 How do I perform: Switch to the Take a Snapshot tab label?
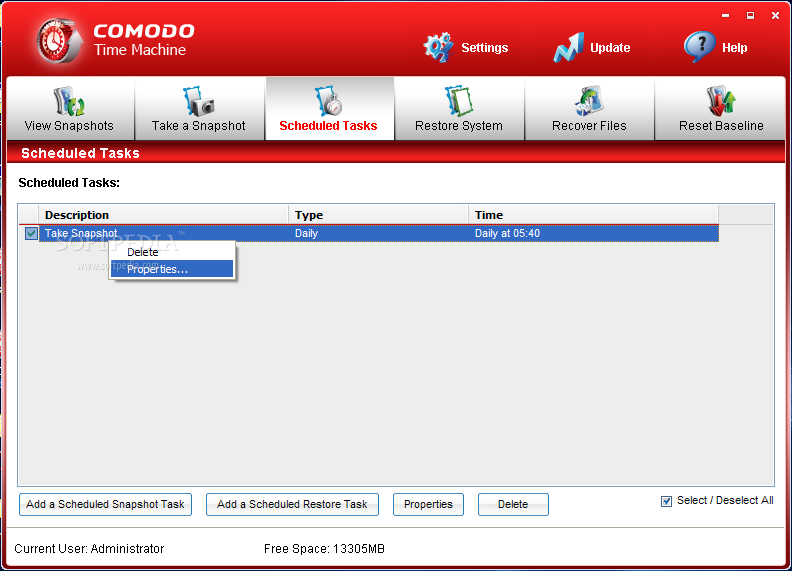(199, 126)
